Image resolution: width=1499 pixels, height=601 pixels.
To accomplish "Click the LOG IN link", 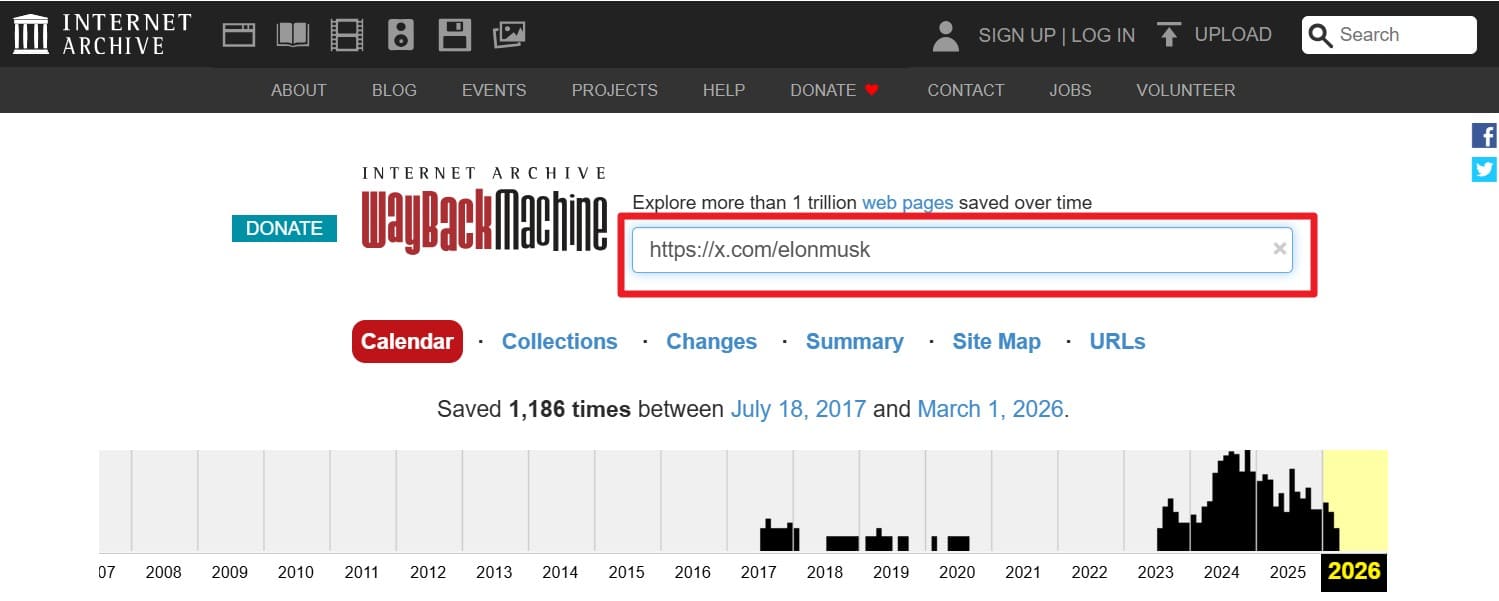I will click(x=1103, y=35).
